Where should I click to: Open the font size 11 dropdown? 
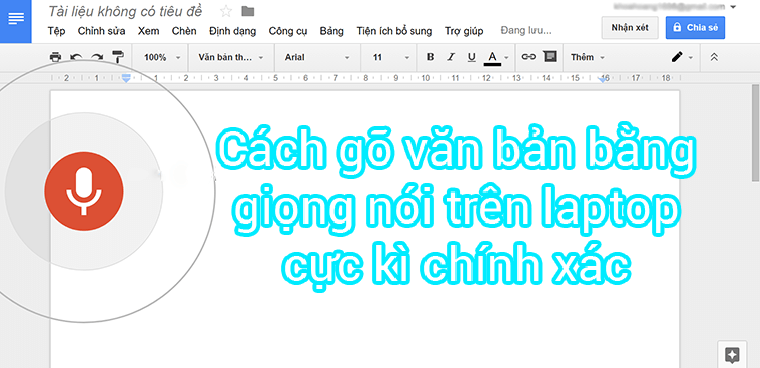391,57
